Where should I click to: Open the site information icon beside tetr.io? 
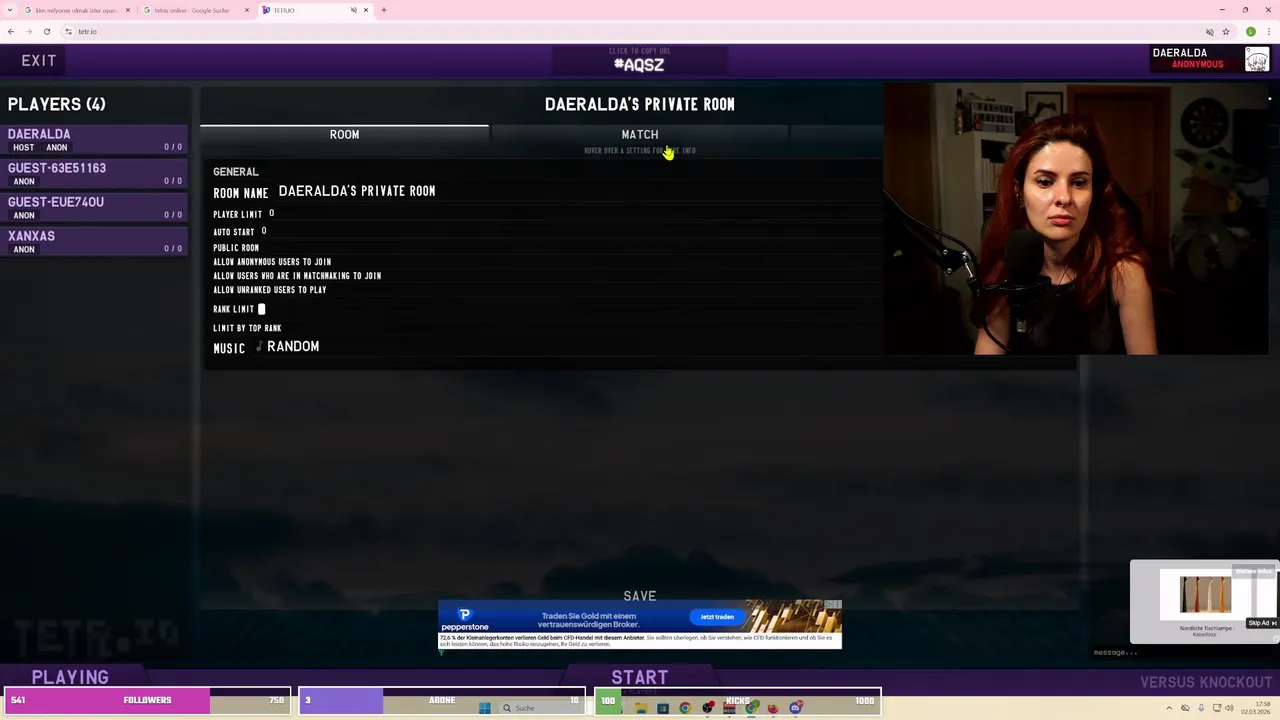68,31
